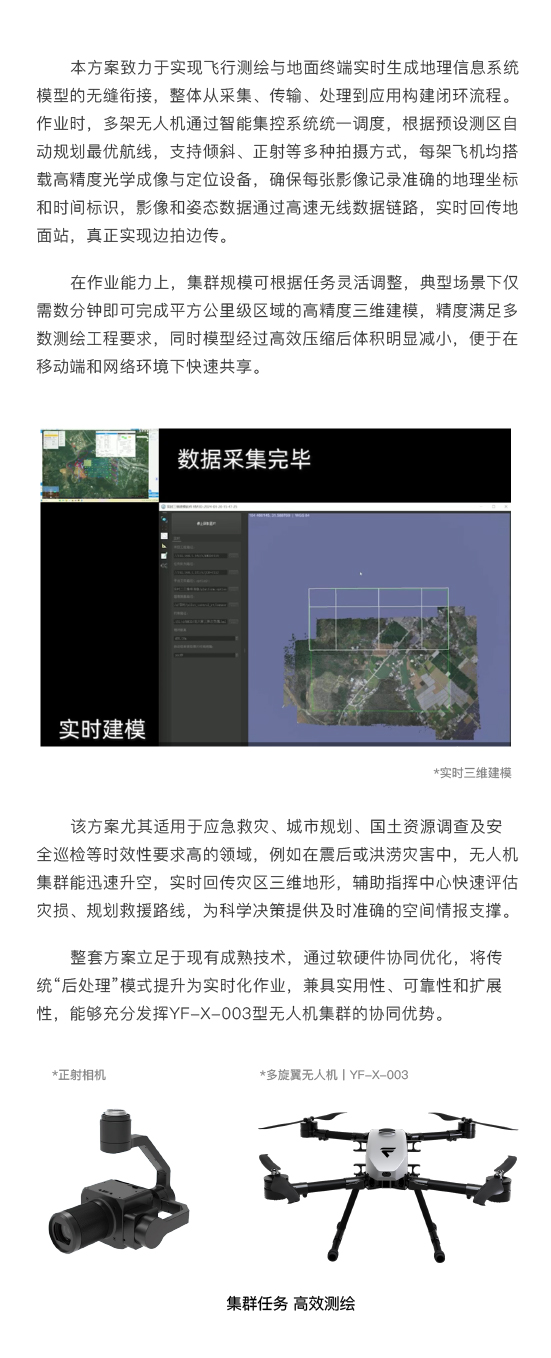
Task: Open the real-time 3D modeling screenshot image
Action: (275, 587)
